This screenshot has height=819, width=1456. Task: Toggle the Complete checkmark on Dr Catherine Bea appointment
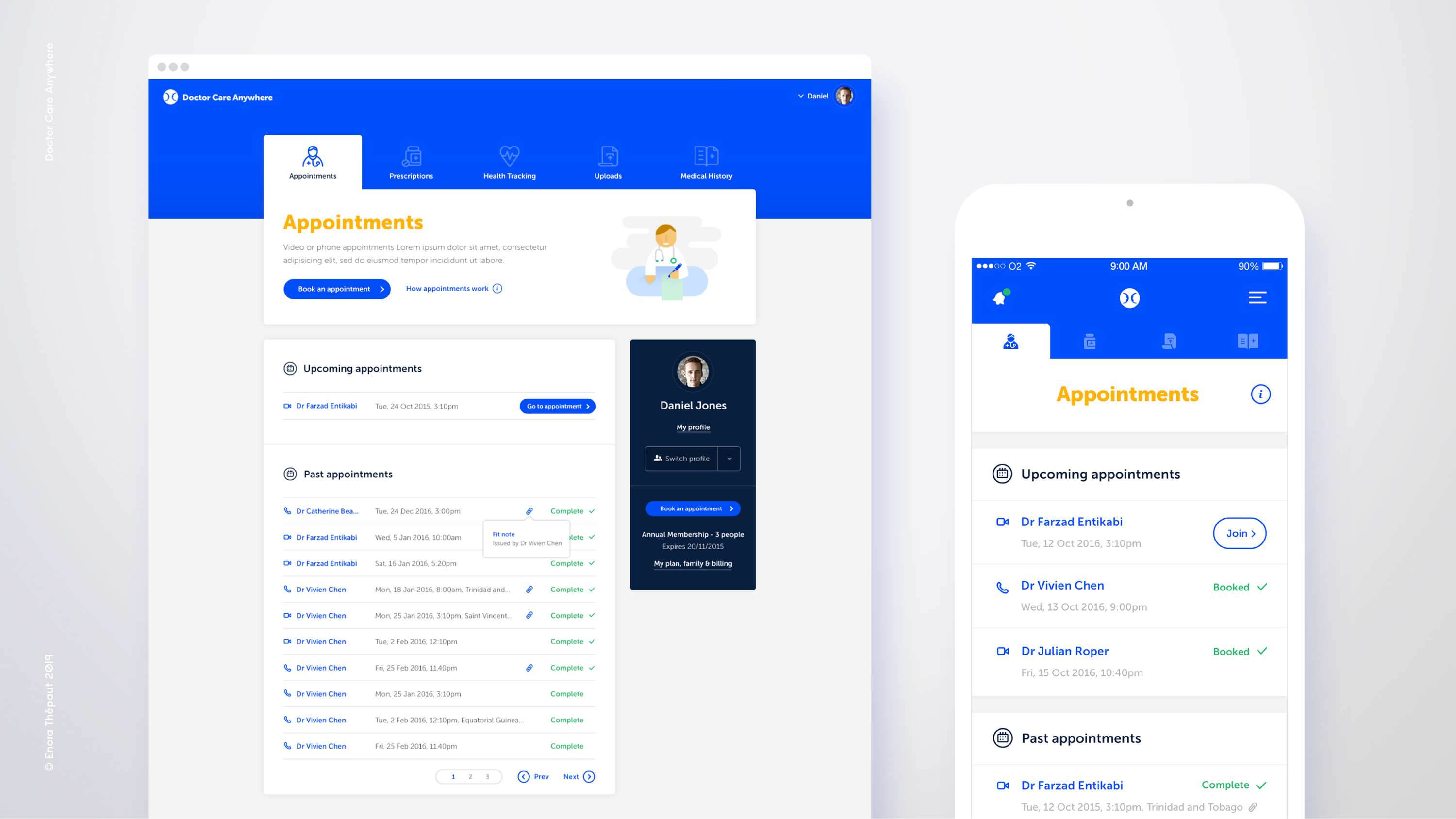point(591,511)
